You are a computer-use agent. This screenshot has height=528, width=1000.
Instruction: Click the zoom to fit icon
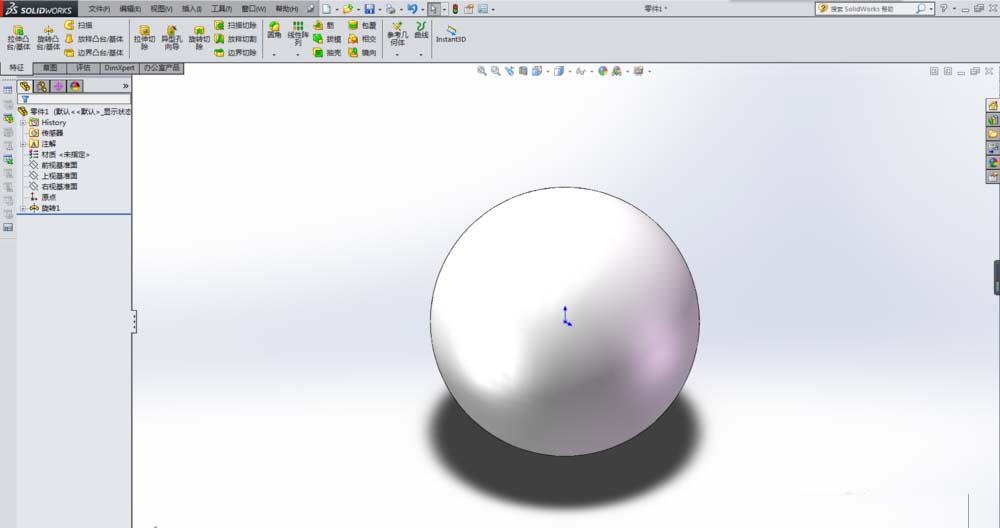[x=482, y=71]
